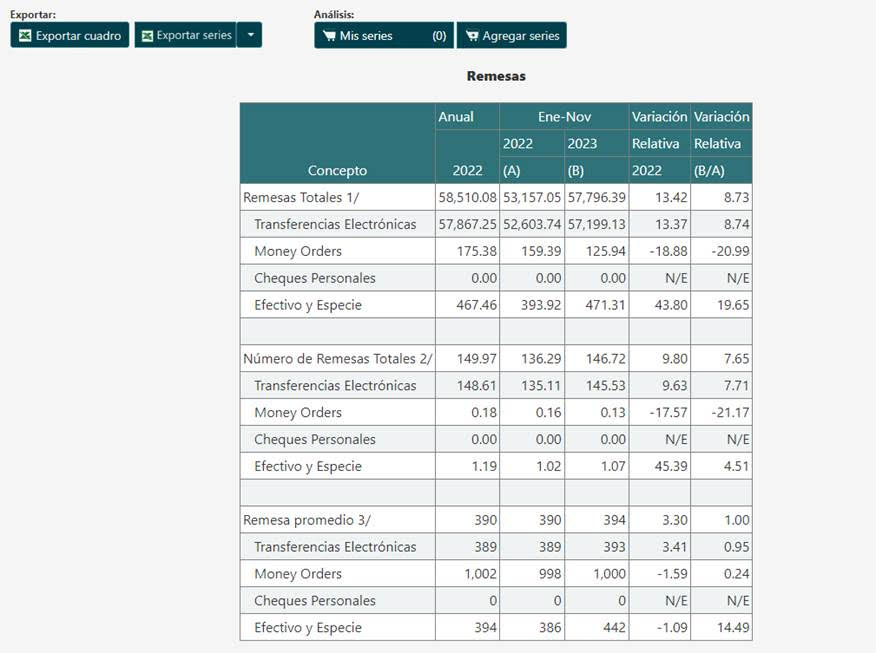The height and width of the screenshot is (653, 876).
Task: Click the cart icon on Agregar series
Action: 472,36
